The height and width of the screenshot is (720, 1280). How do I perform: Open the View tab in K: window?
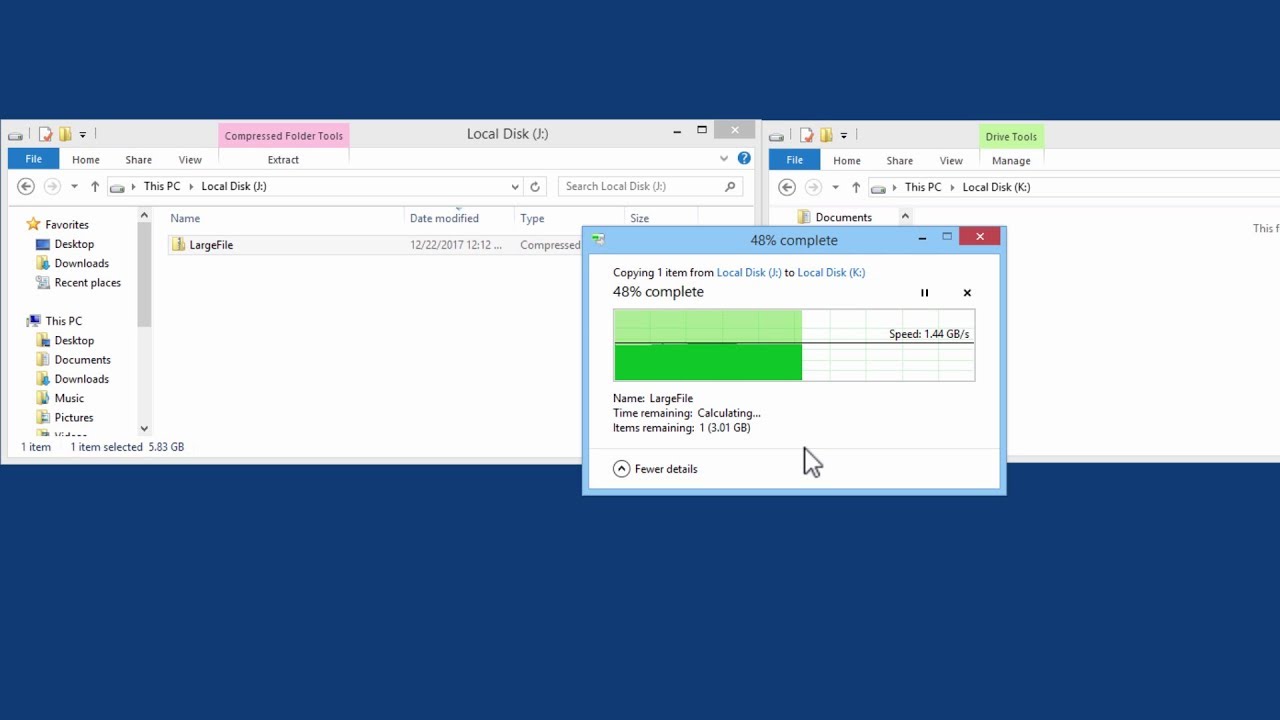click(950, 161)
